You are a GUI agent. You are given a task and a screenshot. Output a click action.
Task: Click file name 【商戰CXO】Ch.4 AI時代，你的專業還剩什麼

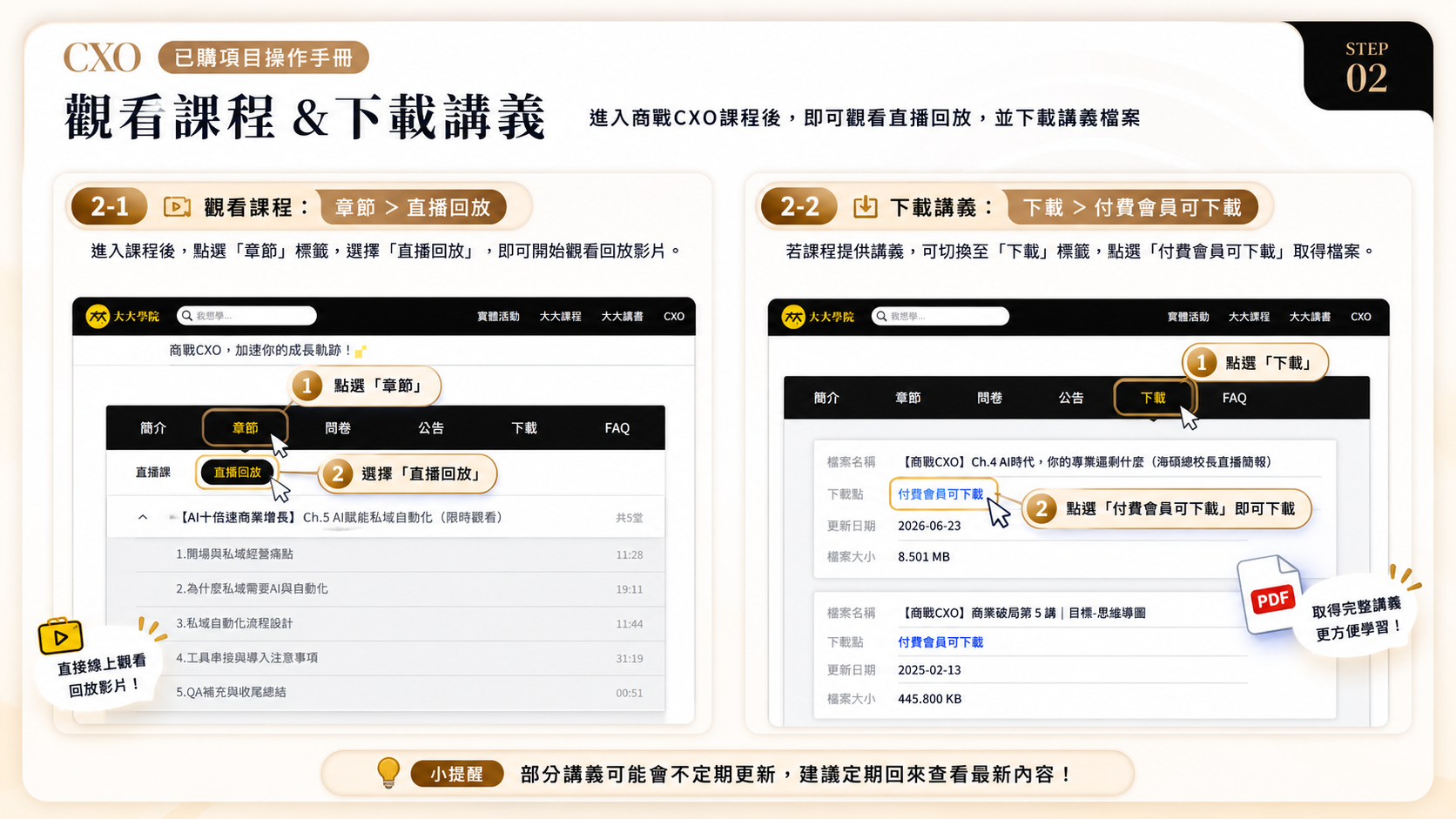coord(1084,462)
